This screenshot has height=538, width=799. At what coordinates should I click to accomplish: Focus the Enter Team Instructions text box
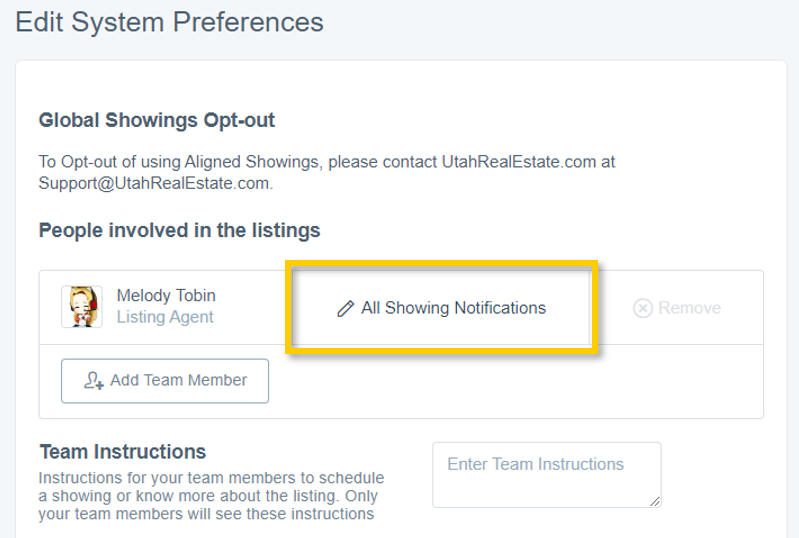click(x=546, y=474)
